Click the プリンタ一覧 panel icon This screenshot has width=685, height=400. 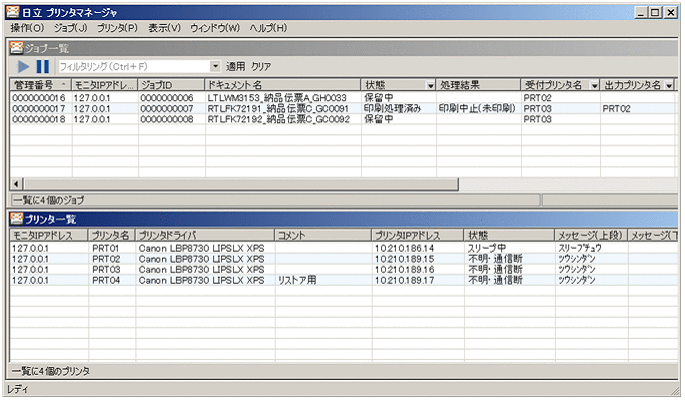point(17,219)
